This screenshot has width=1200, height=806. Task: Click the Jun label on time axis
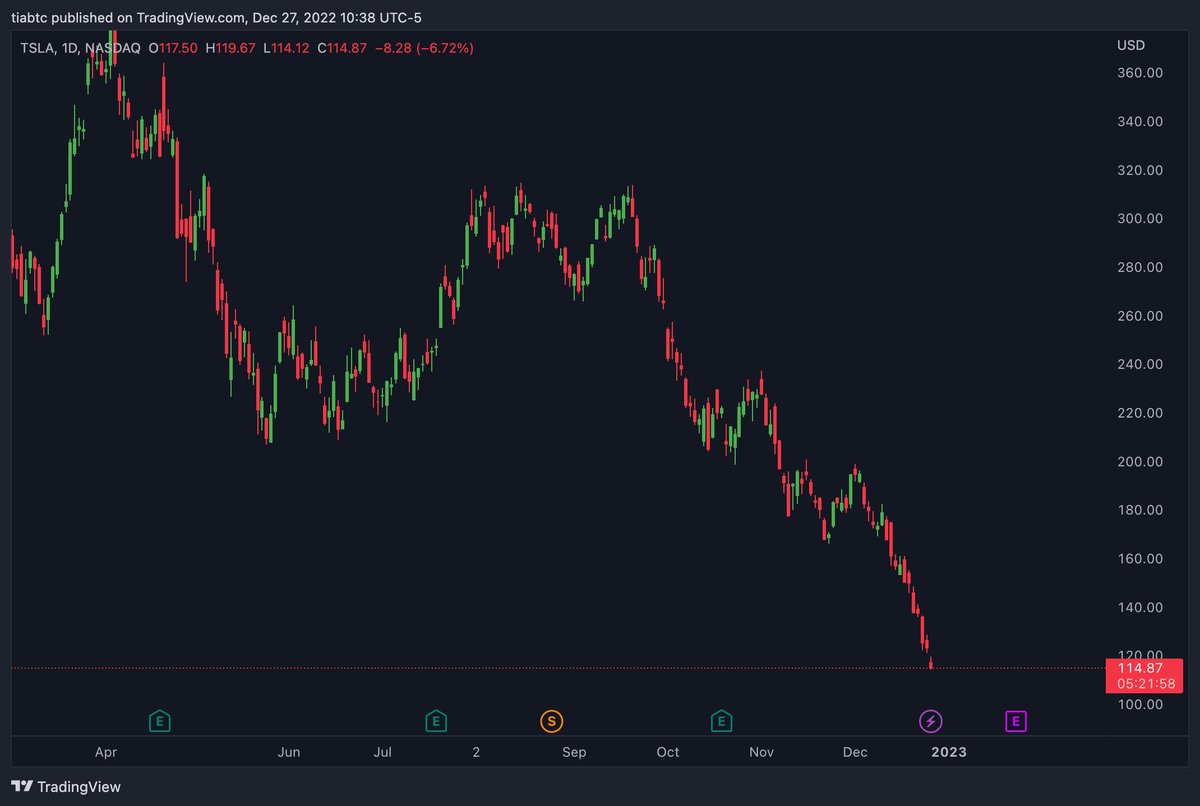click(x=289, y=752)
